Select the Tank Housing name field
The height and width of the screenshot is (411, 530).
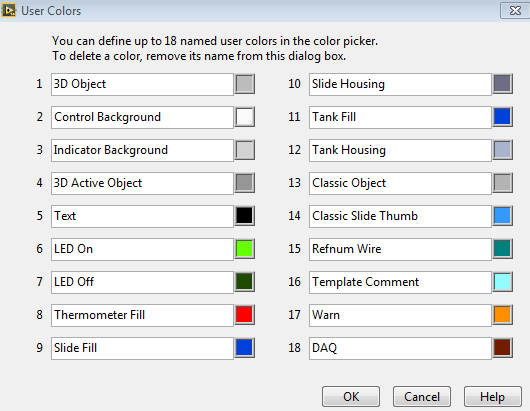[x=400, y=150]
